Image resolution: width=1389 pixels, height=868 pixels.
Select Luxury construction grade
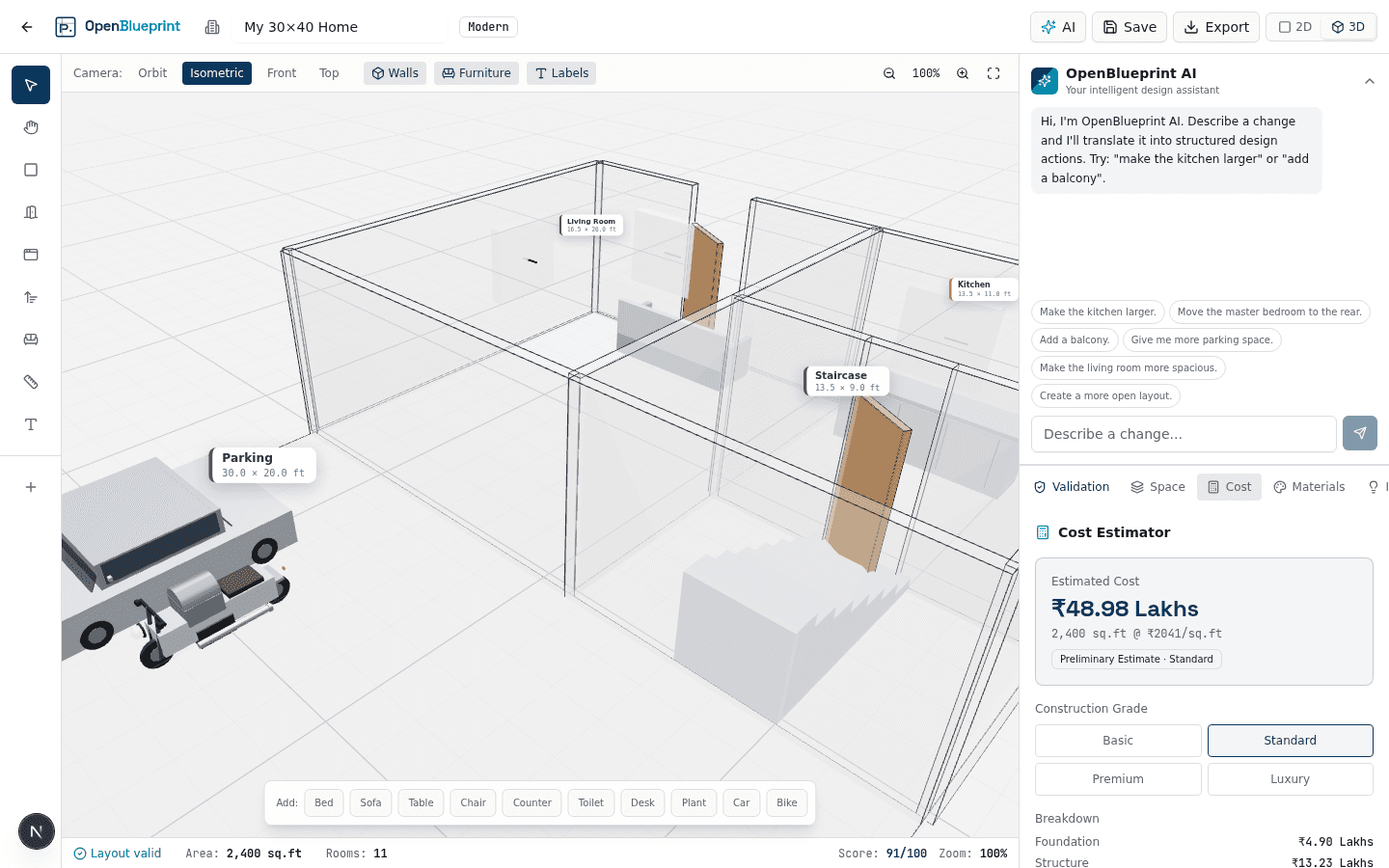pos(1291,779)
